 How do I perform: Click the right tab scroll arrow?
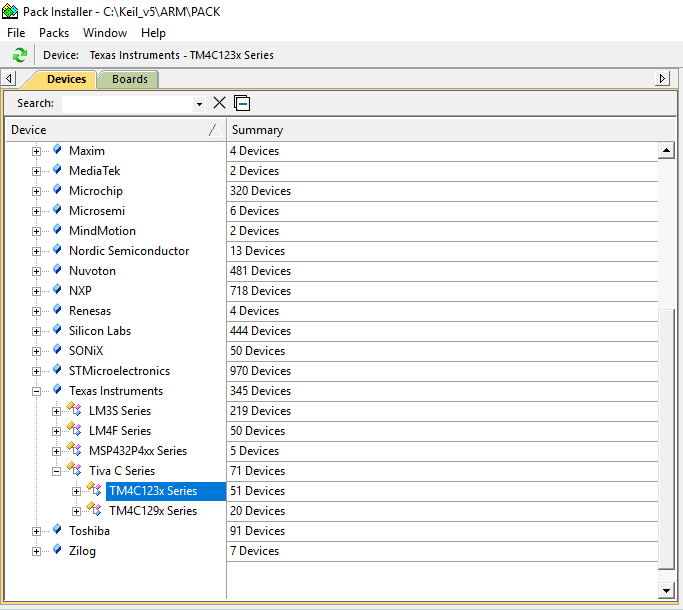pyautogui.click(x=662, y=79)
